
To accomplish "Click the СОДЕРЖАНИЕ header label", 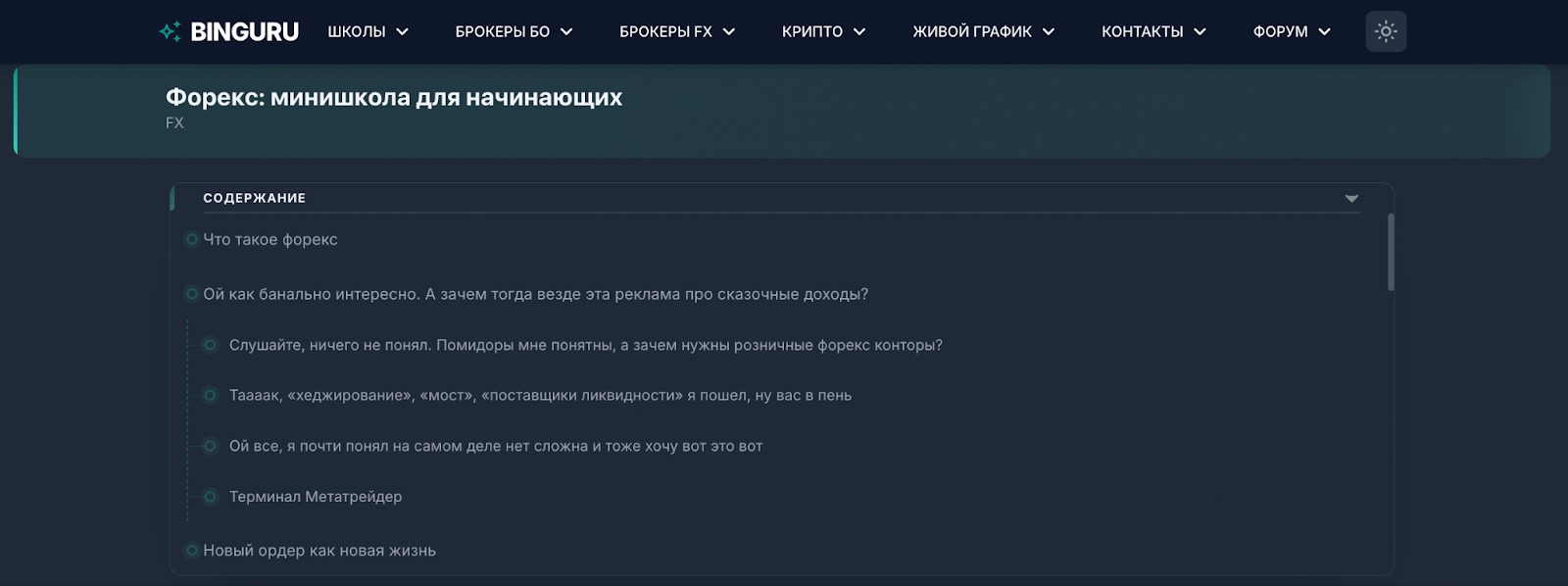I will point(254,198).
